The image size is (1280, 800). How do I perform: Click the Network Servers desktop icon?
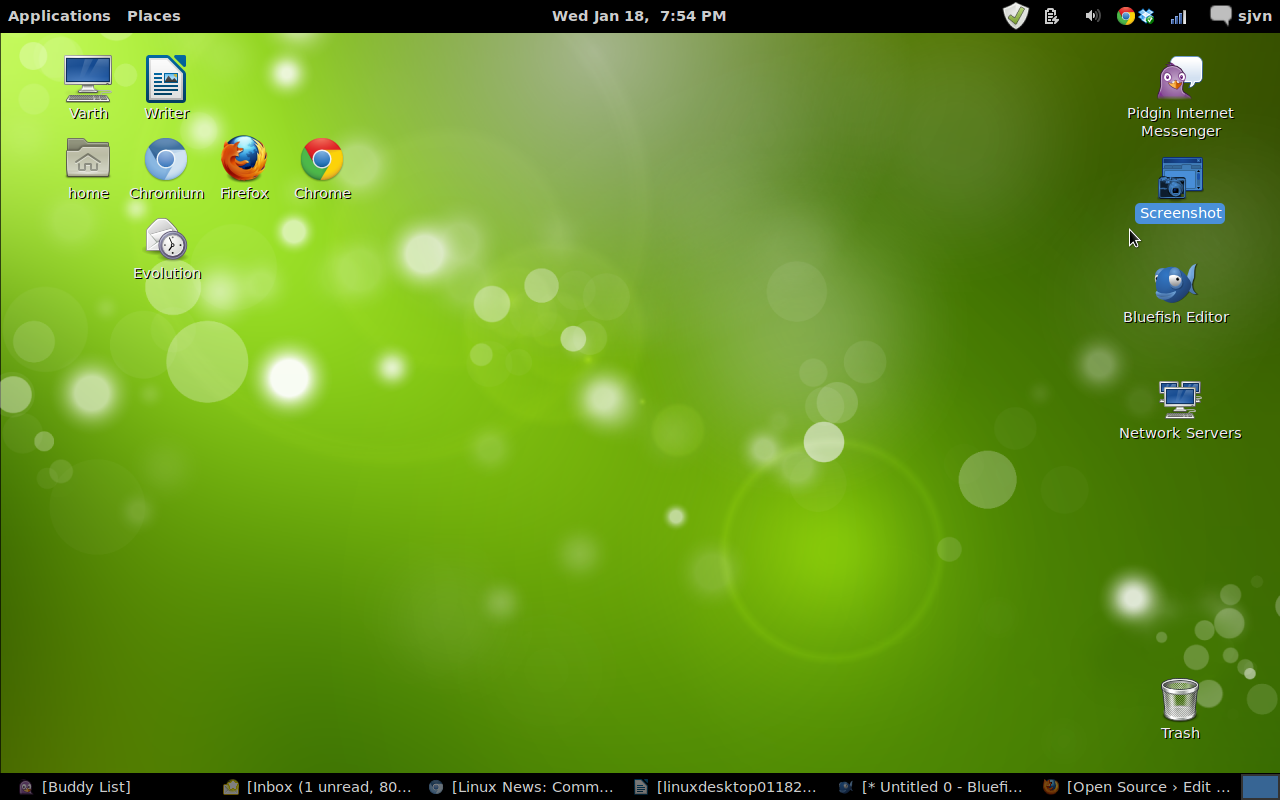pyautogui.click(x=1180, y=399)
